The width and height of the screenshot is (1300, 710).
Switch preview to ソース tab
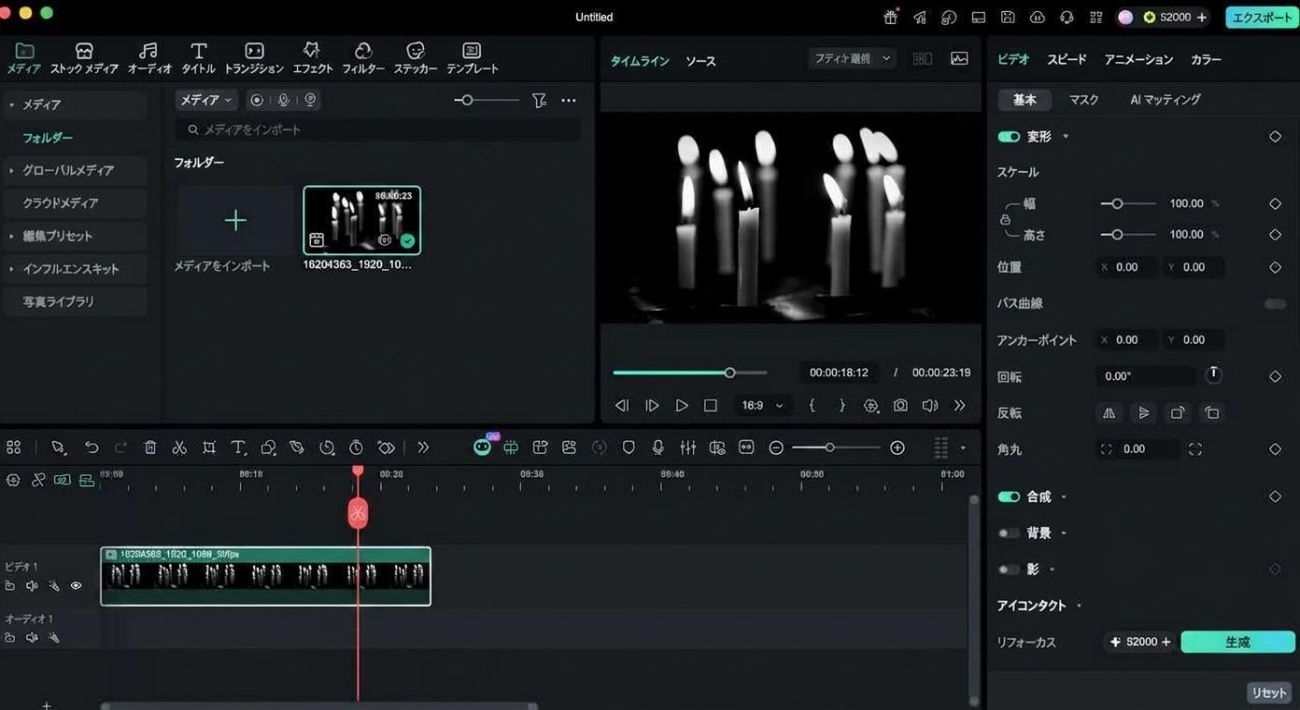[700, 61]
